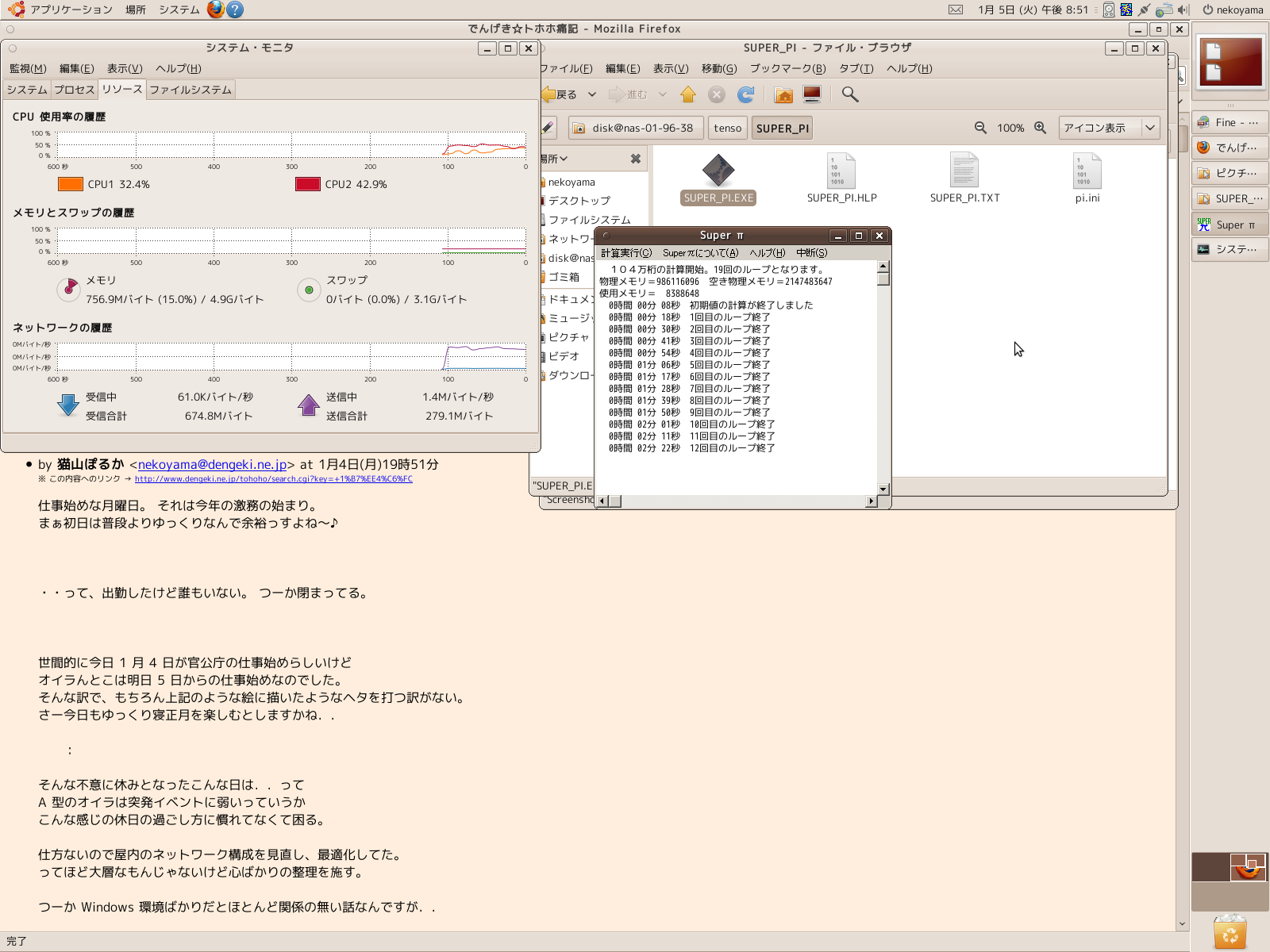Open the Home folder icon in toolbar
Image resolution: width=1270 pixels, height=952 pixels.
pos(783,95)
